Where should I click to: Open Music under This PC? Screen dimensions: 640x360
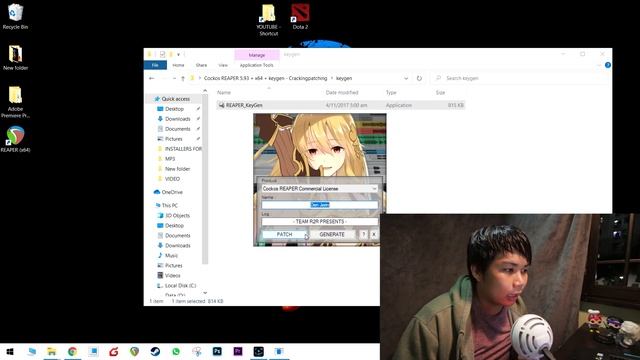click(x=171, y=256)
